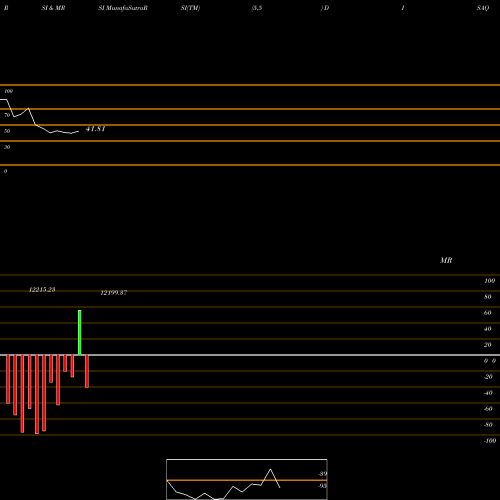This screenshot has width=500, height=500.
Task: Click the 12199.87 price label
Action: 114,293
